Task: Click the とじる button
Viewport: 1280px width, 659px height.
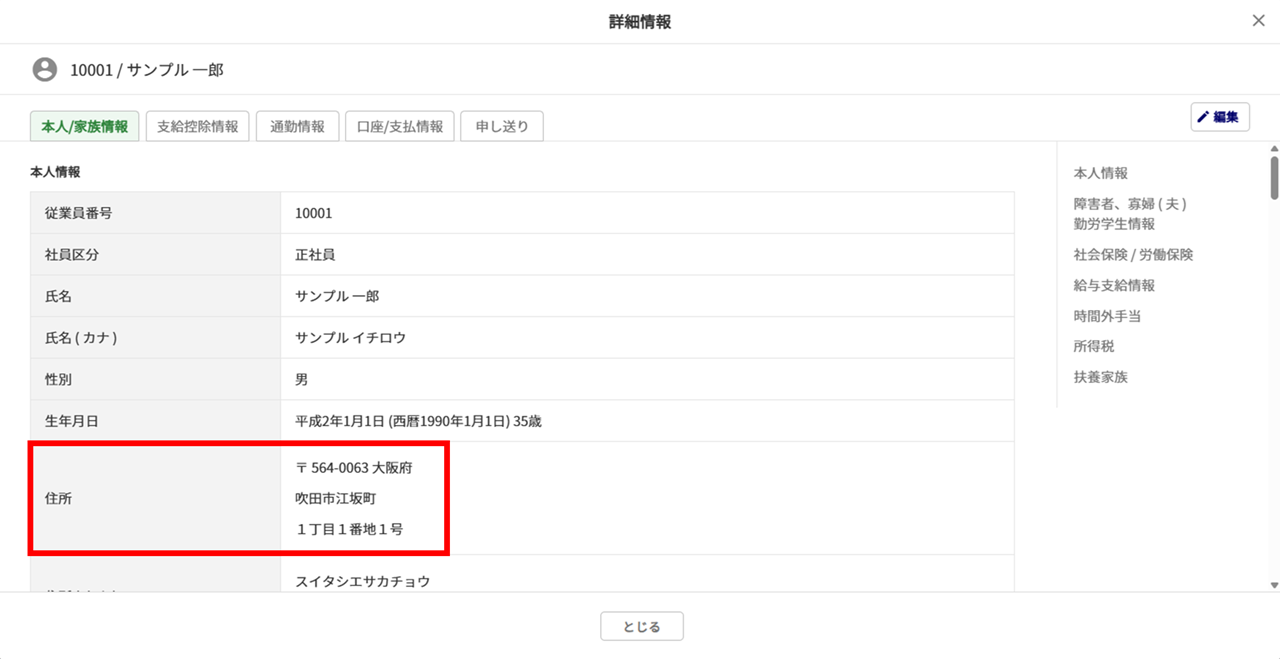Action: (x=642, y=626)
